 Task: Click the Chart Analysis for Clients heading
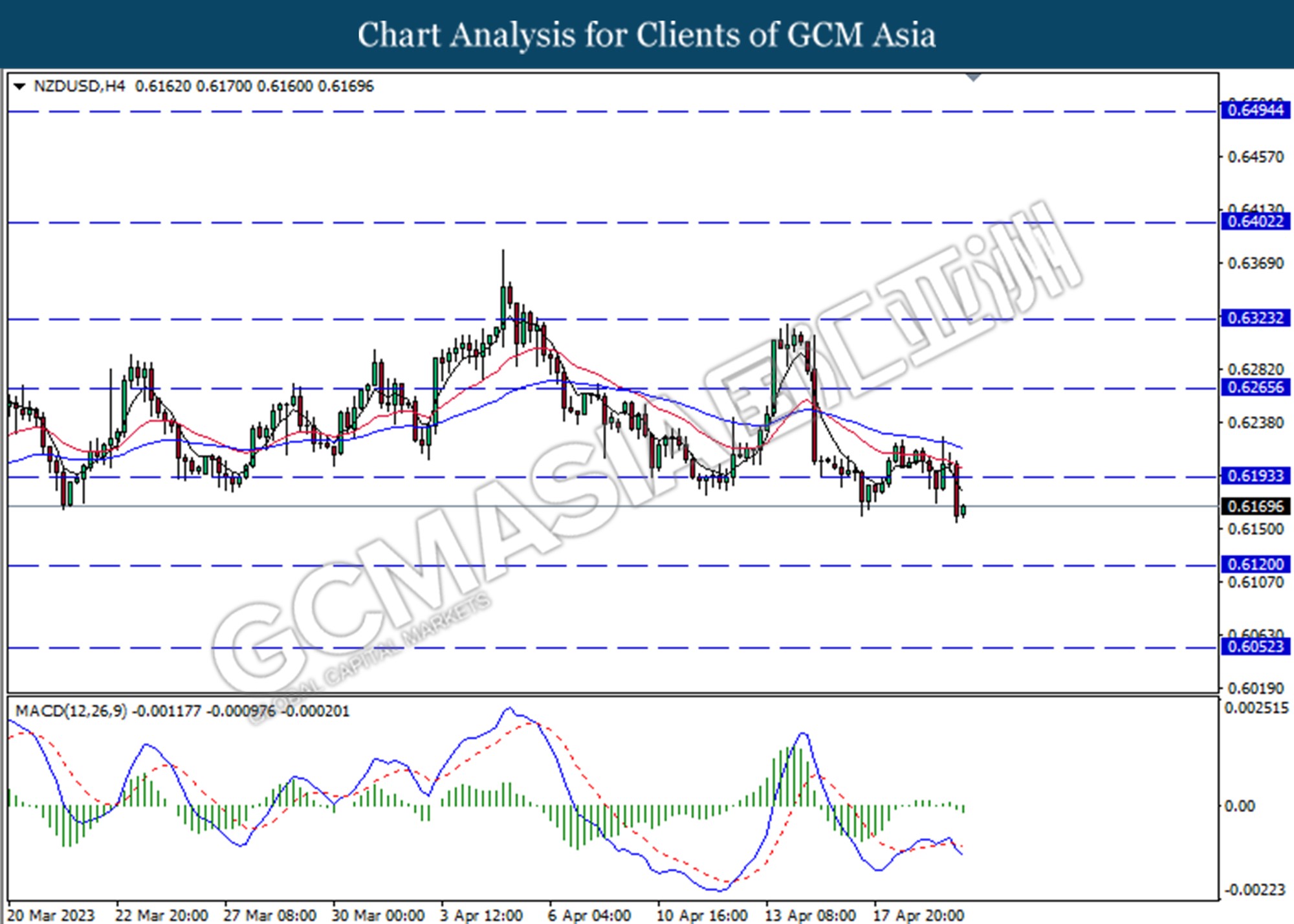646,35
